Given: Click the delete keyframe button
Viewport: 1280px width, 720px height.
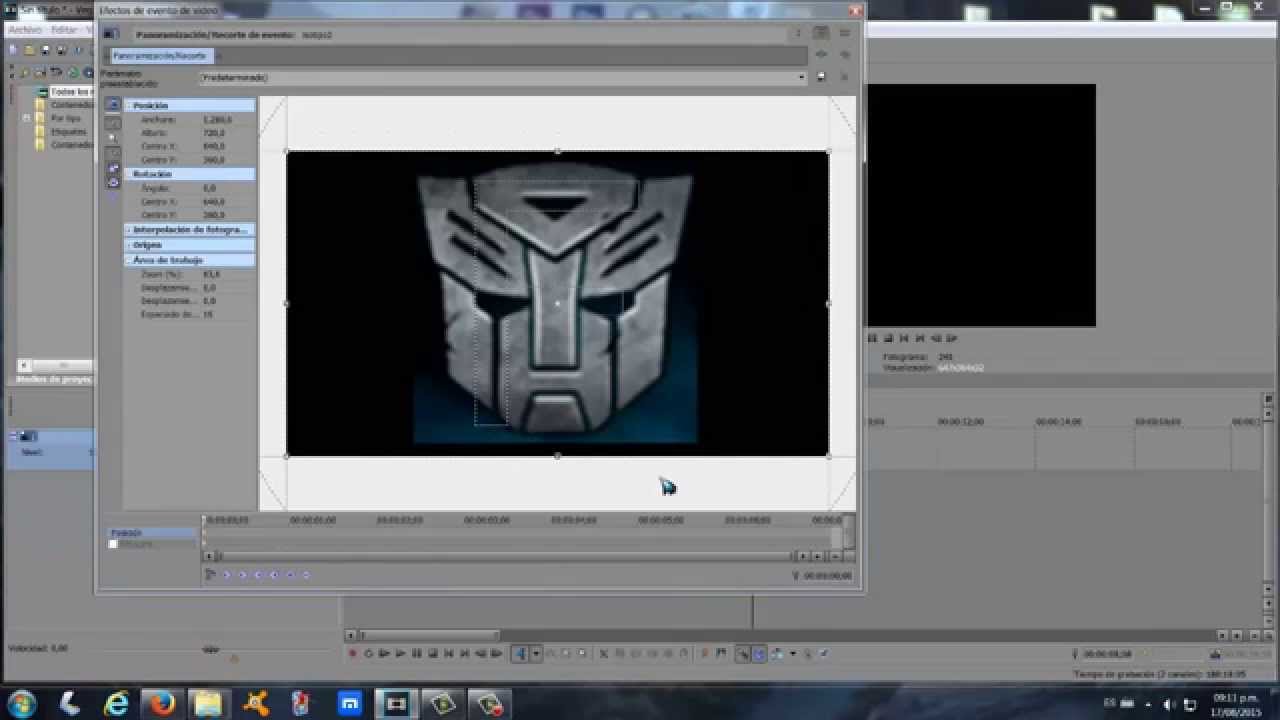Looking at the screenshot, I should 306,575.
